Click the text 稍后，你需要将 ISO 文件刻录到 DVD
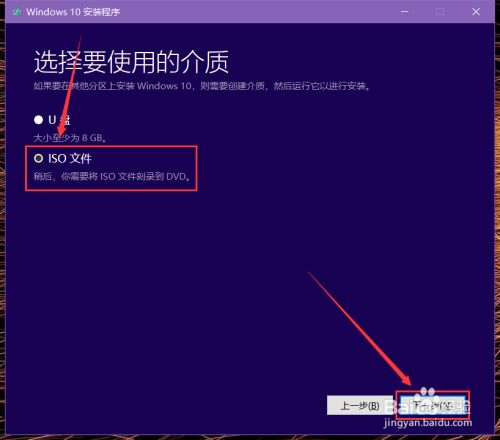 click(x=112, y=176)
